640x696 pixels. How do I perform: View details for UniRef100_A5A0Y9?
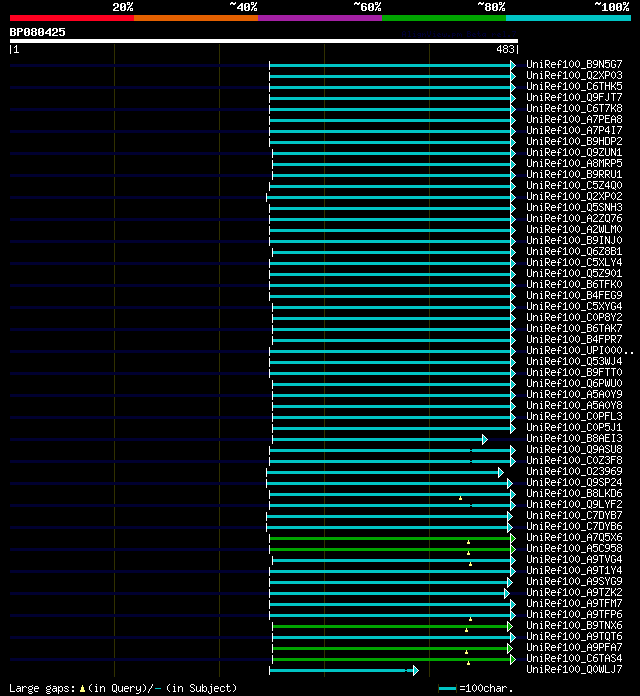[574, 395]
